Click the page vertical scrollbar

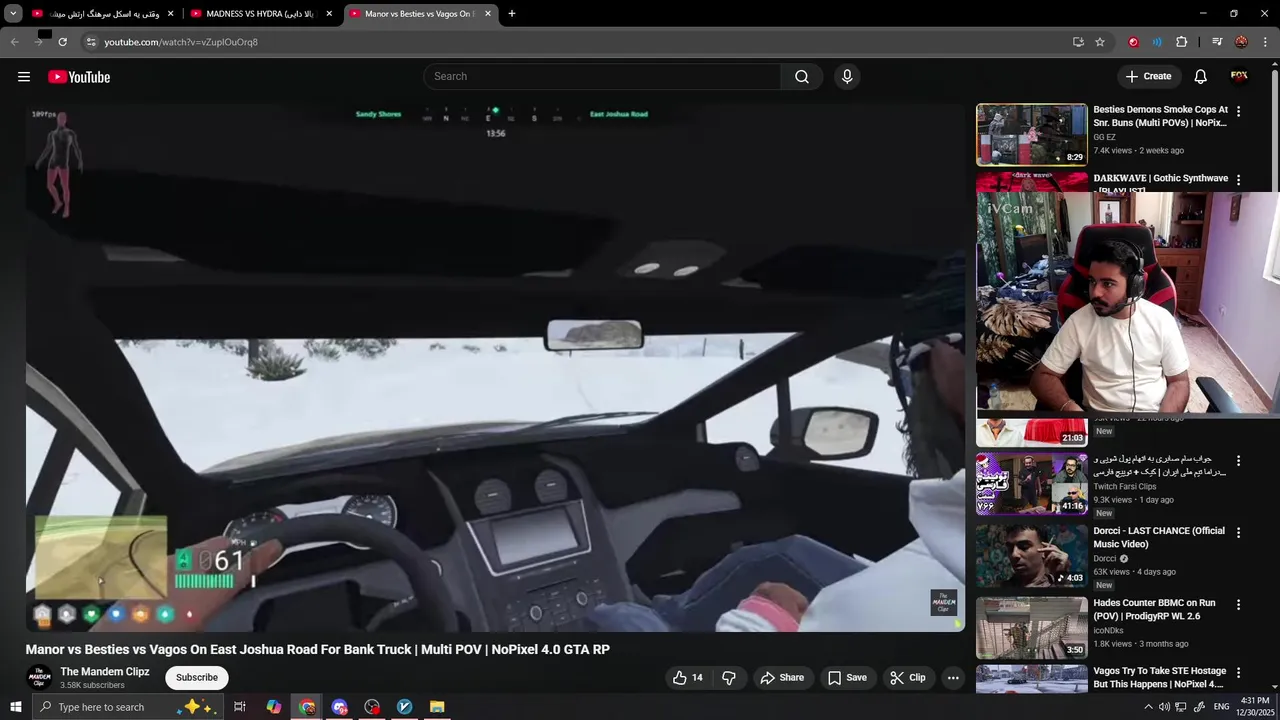coord(1274,130)
